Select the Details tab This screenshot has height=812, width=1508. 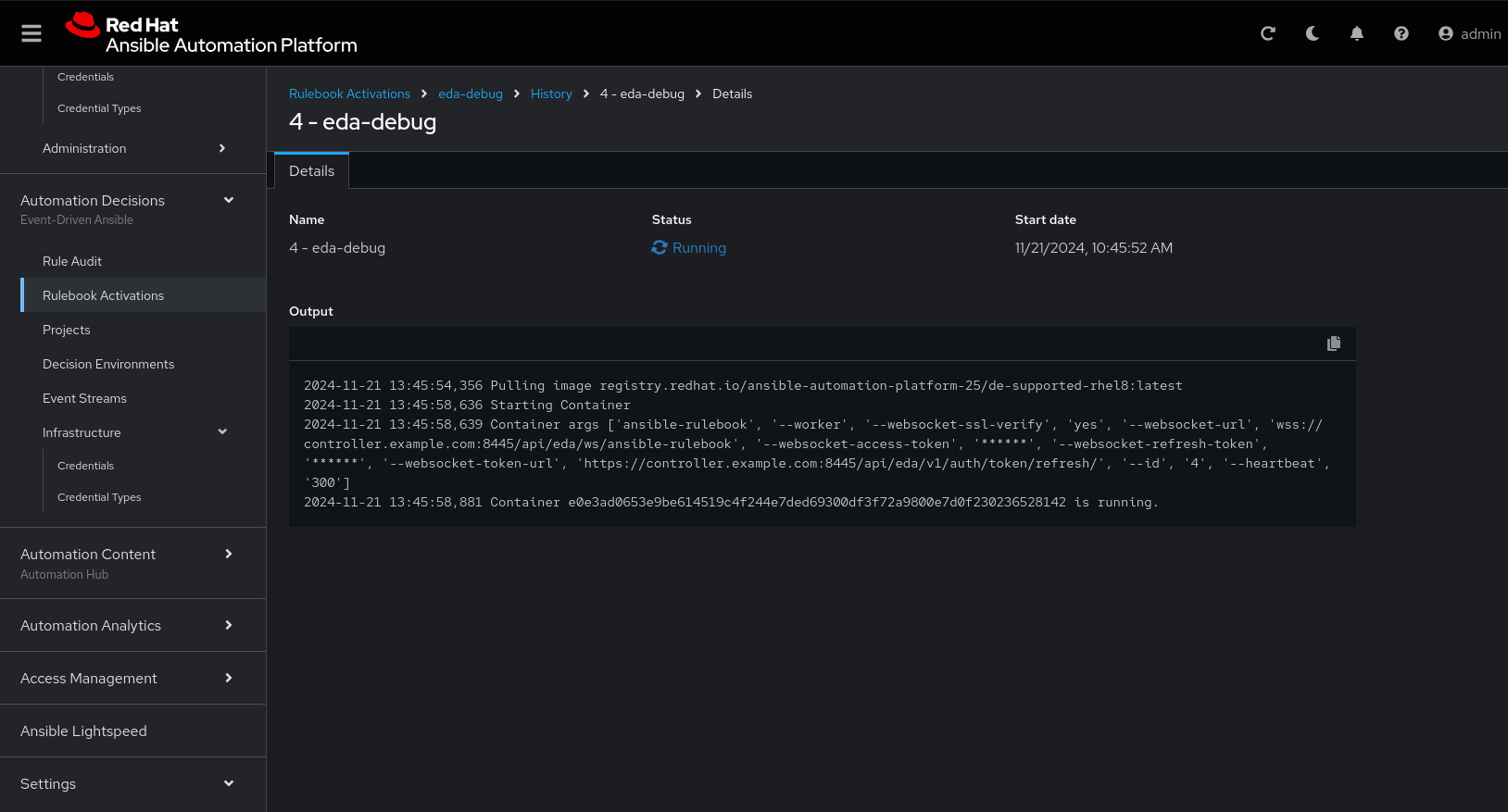311,171
